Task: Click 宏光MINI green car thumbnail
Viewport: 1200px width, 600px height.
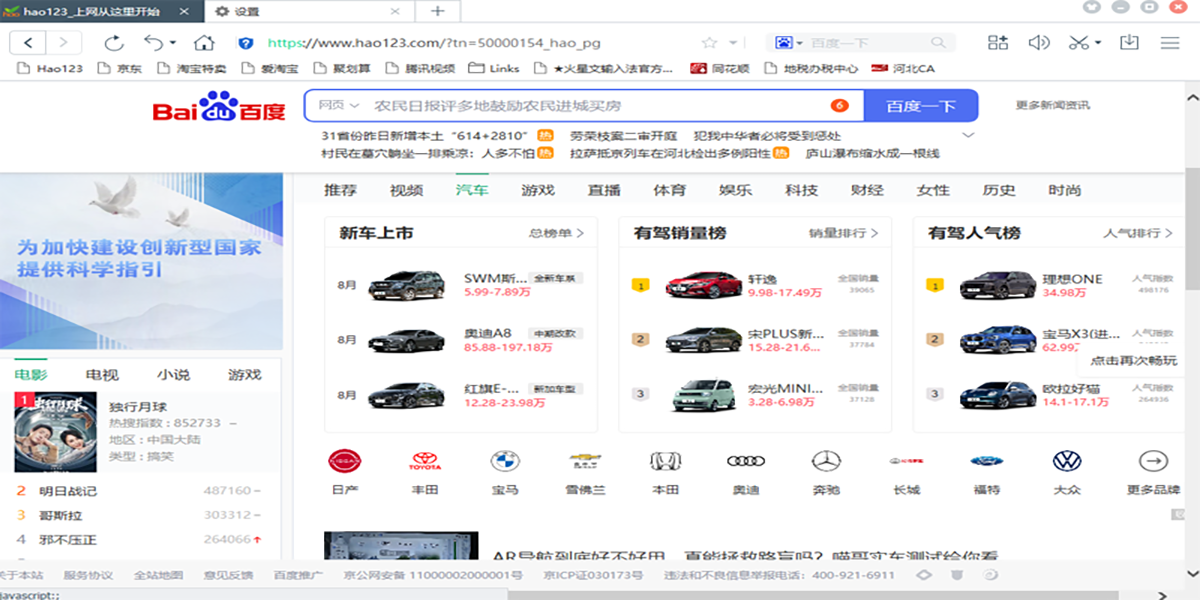Action: tap(704, 395)
